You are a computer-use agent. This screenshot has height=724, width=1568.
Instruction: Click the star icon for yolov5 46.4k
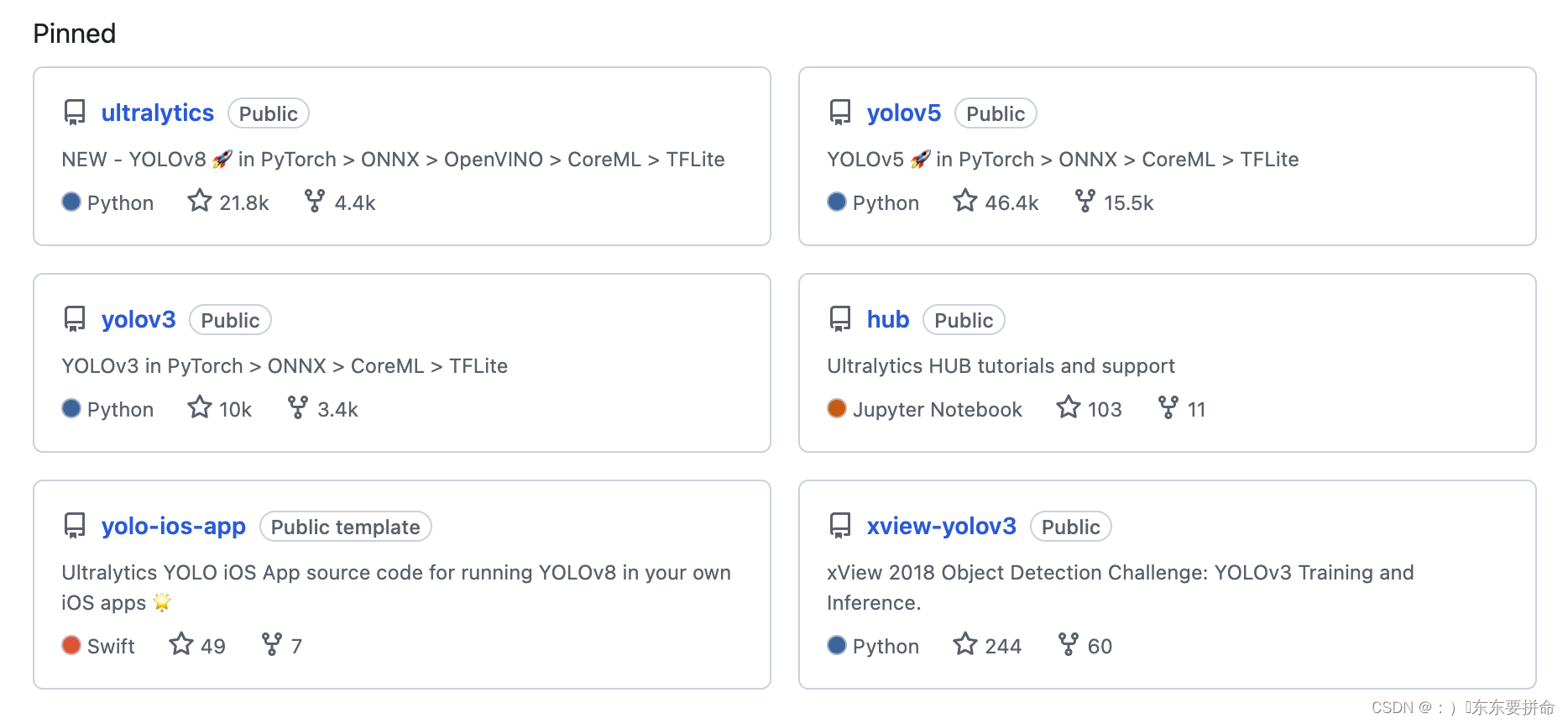(x=965, y=201)
